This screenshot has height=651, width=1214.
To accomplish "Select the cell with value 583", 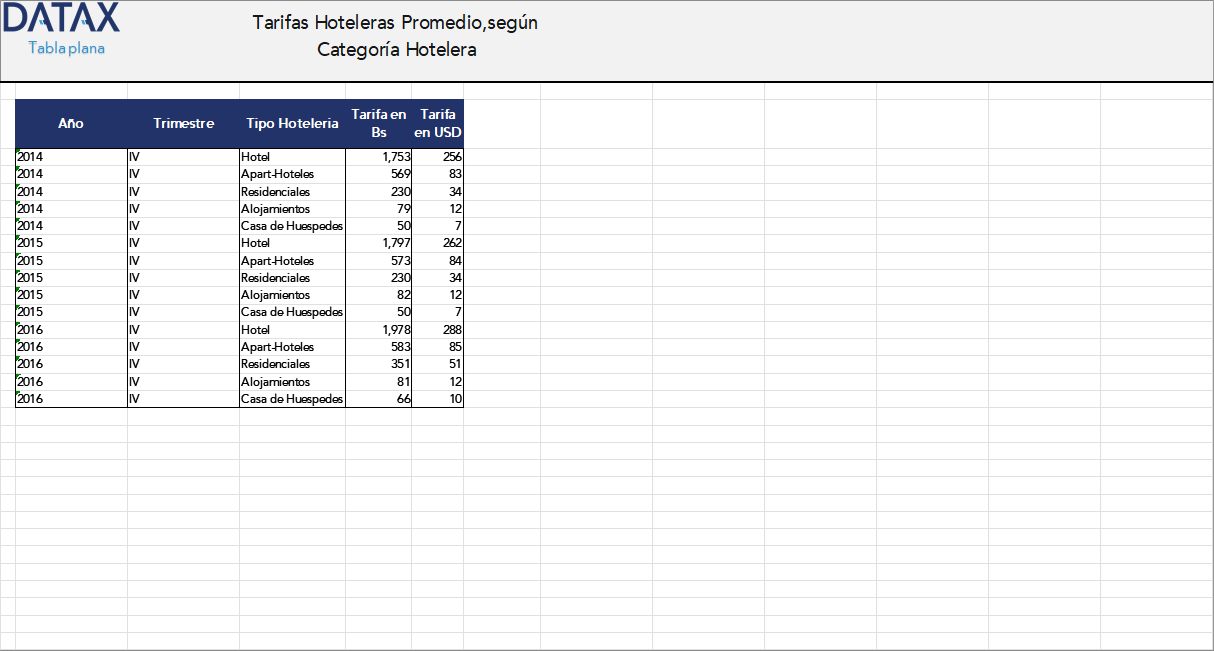I will point(378,347).
